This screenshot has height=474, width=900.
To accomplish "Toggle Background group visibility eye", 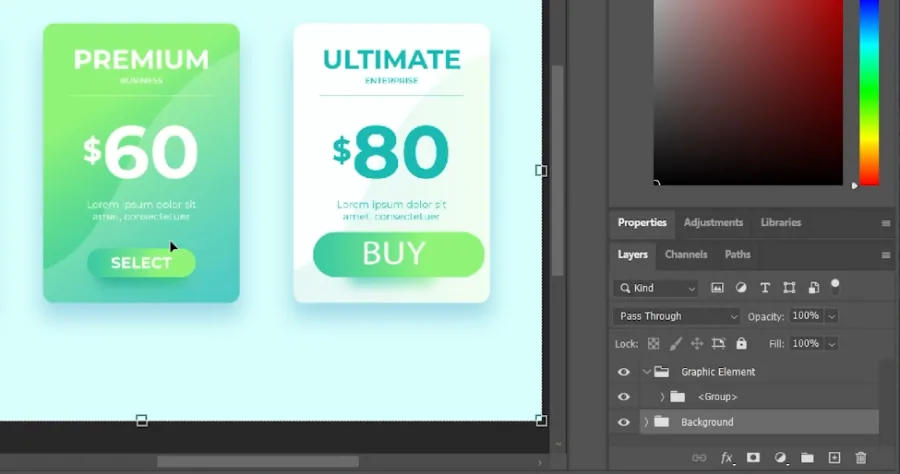I will [623, 422].
